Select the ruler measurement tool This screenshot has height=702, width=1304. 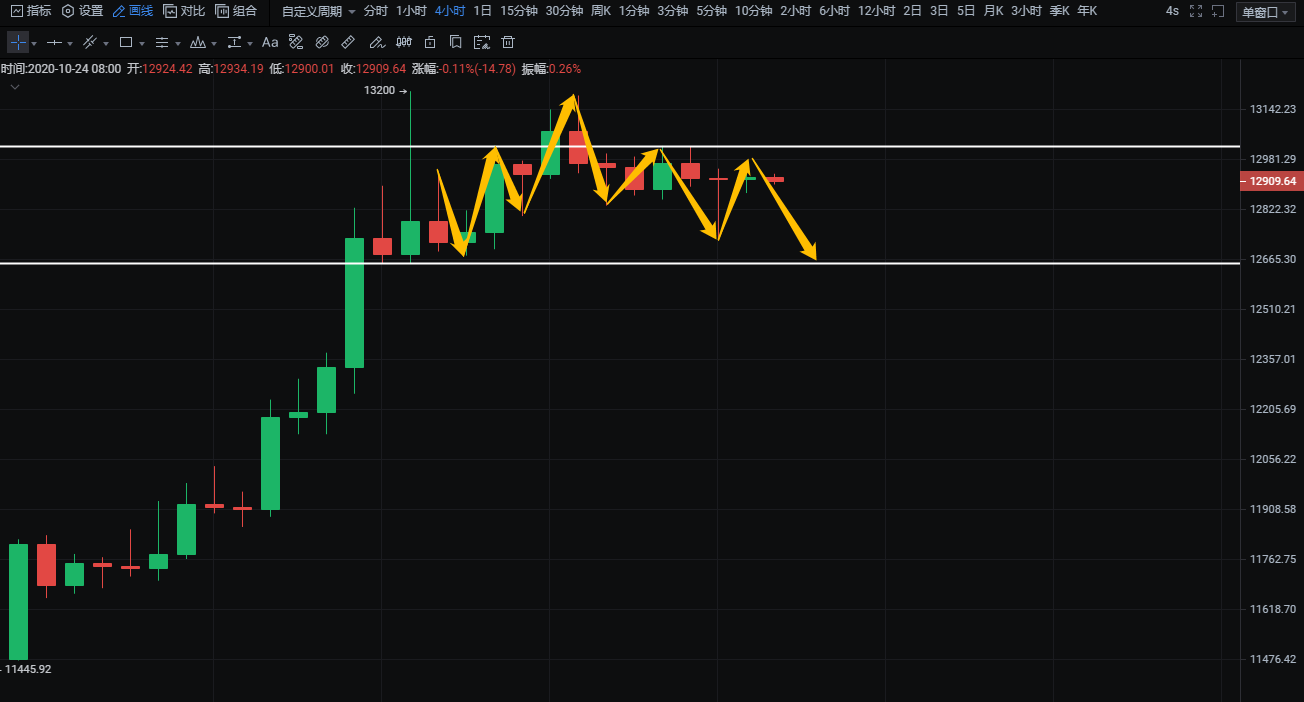348,43
